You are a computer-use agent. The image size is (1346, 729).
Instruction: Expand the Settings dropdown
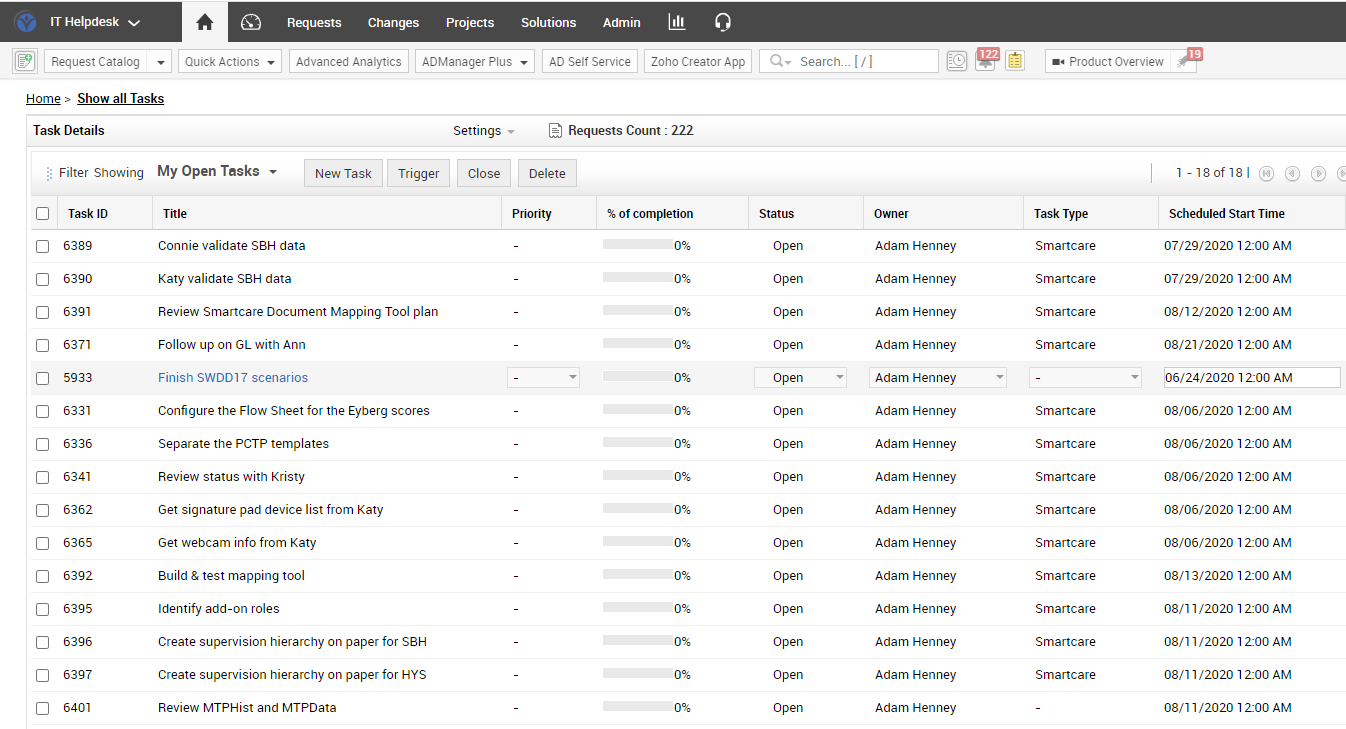(484, 131)
